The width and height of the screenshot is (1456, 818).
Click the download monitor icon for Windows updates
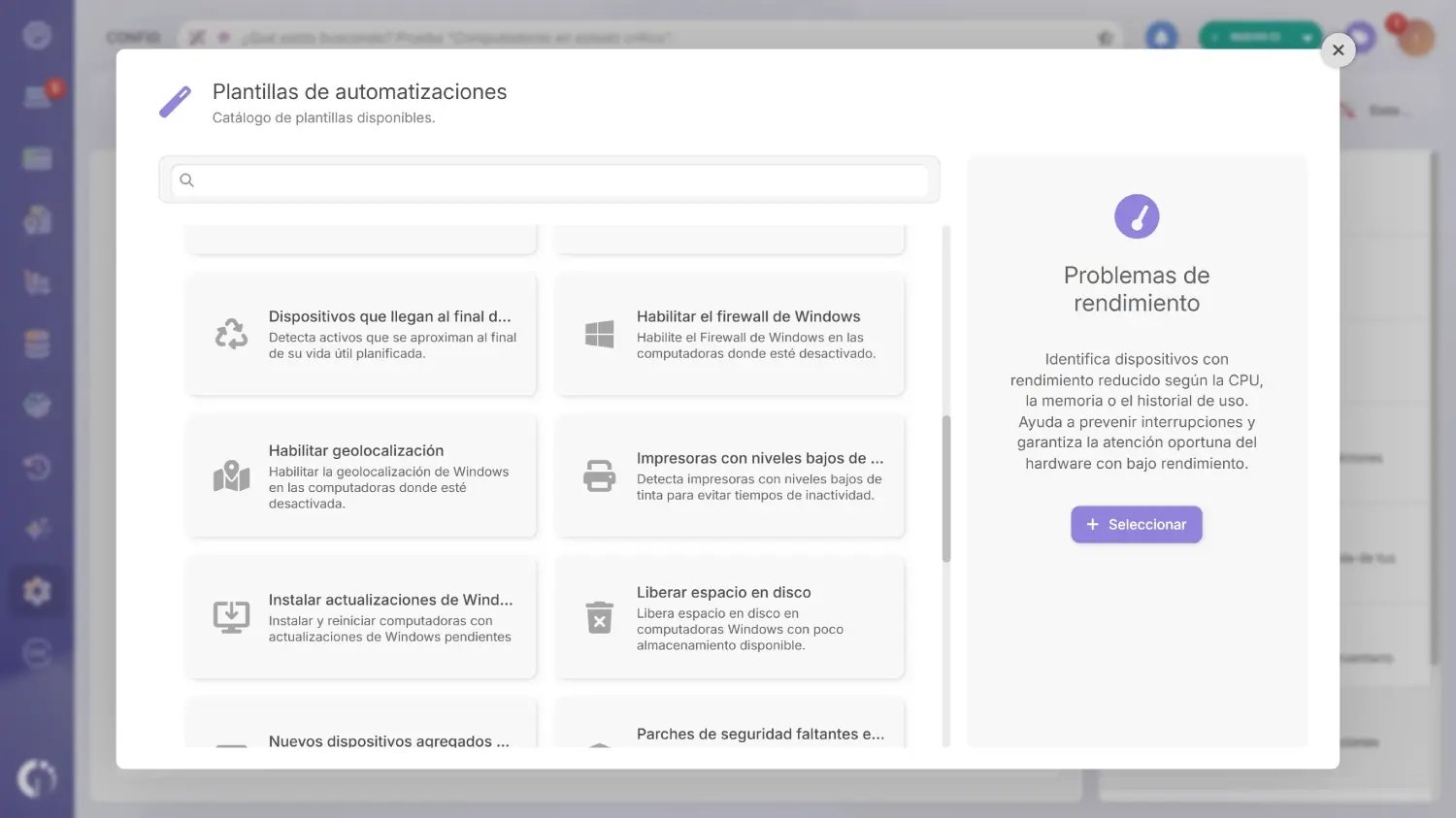click(x=231, y=617)
